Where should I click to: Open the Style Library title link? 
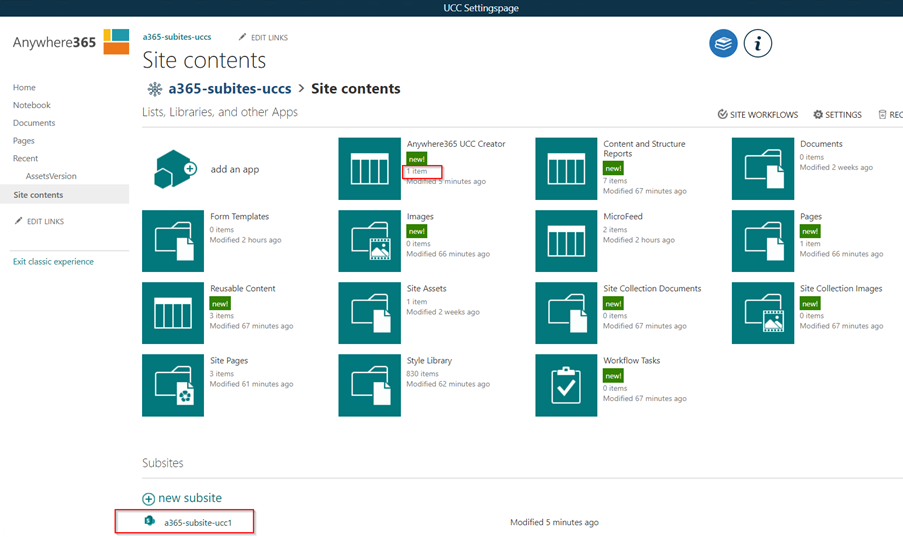(429, 361)
